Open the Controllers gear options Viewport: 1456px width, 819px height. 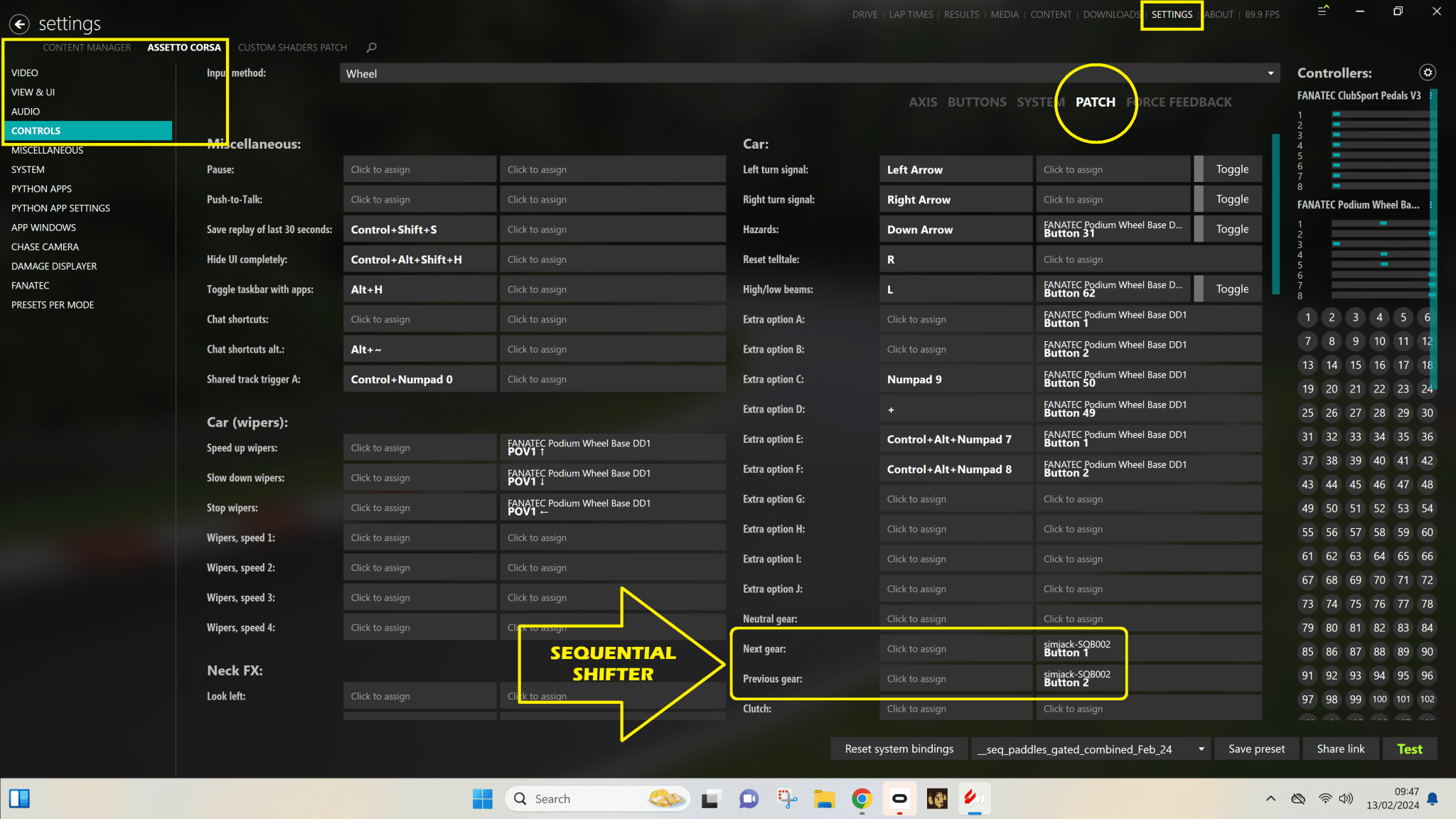[1428, 73]
